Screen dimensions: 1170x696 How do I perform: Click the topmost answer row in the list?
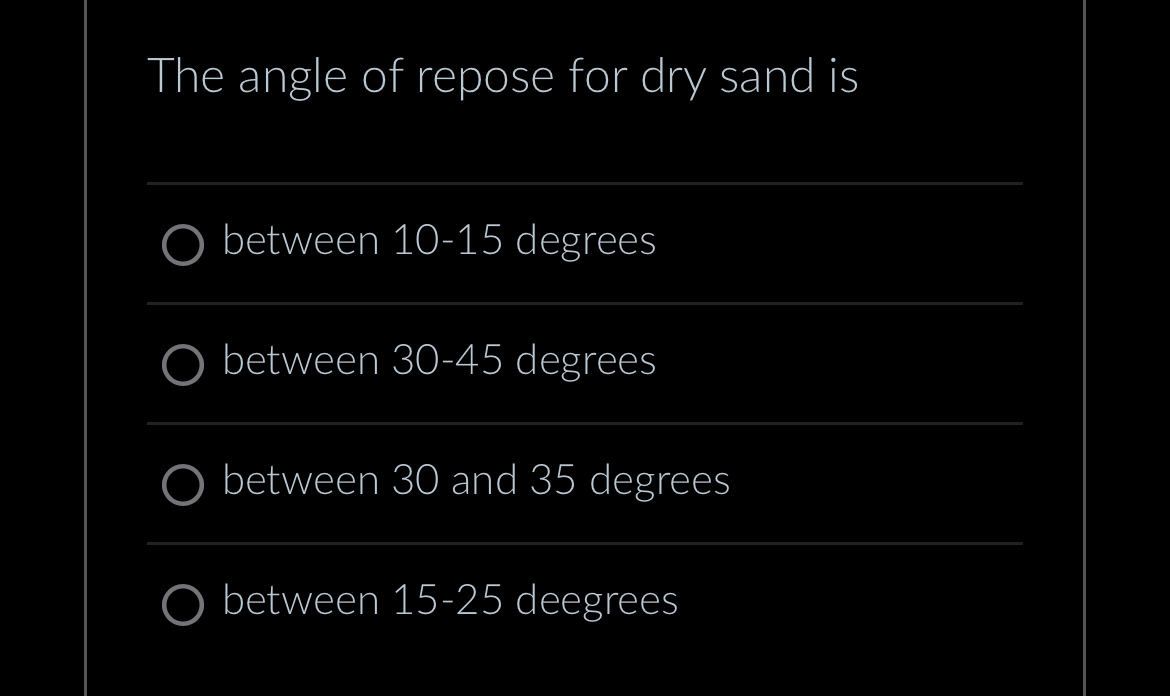coord(584,241)
